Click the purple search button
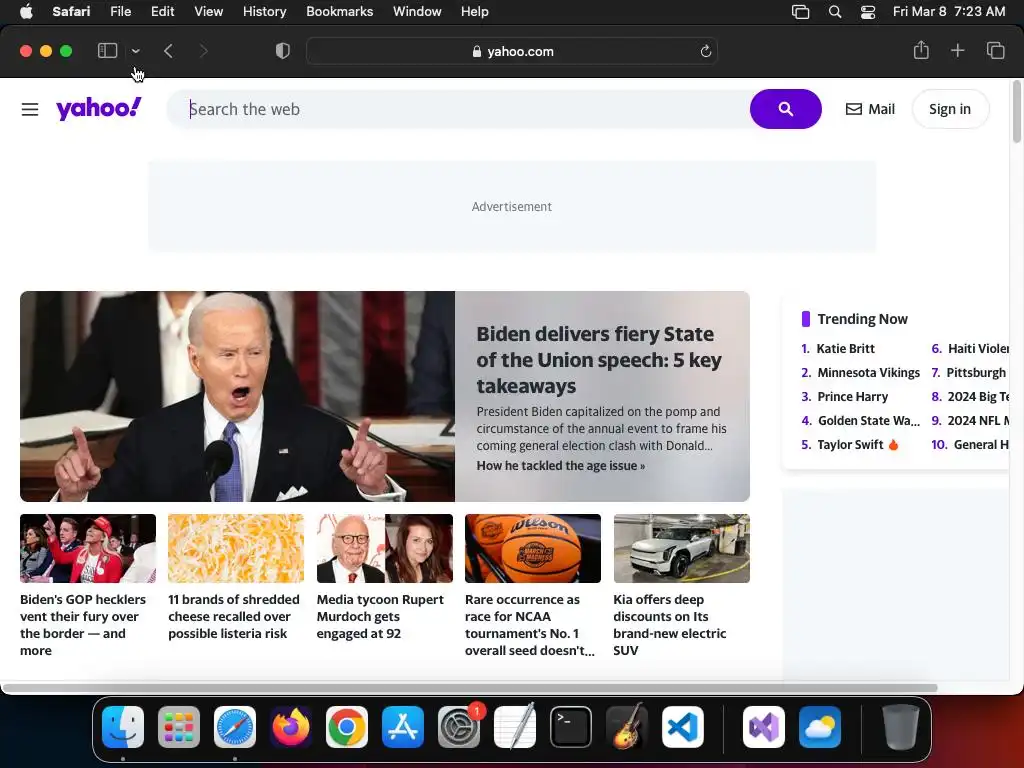 click(x=786, y=109)
